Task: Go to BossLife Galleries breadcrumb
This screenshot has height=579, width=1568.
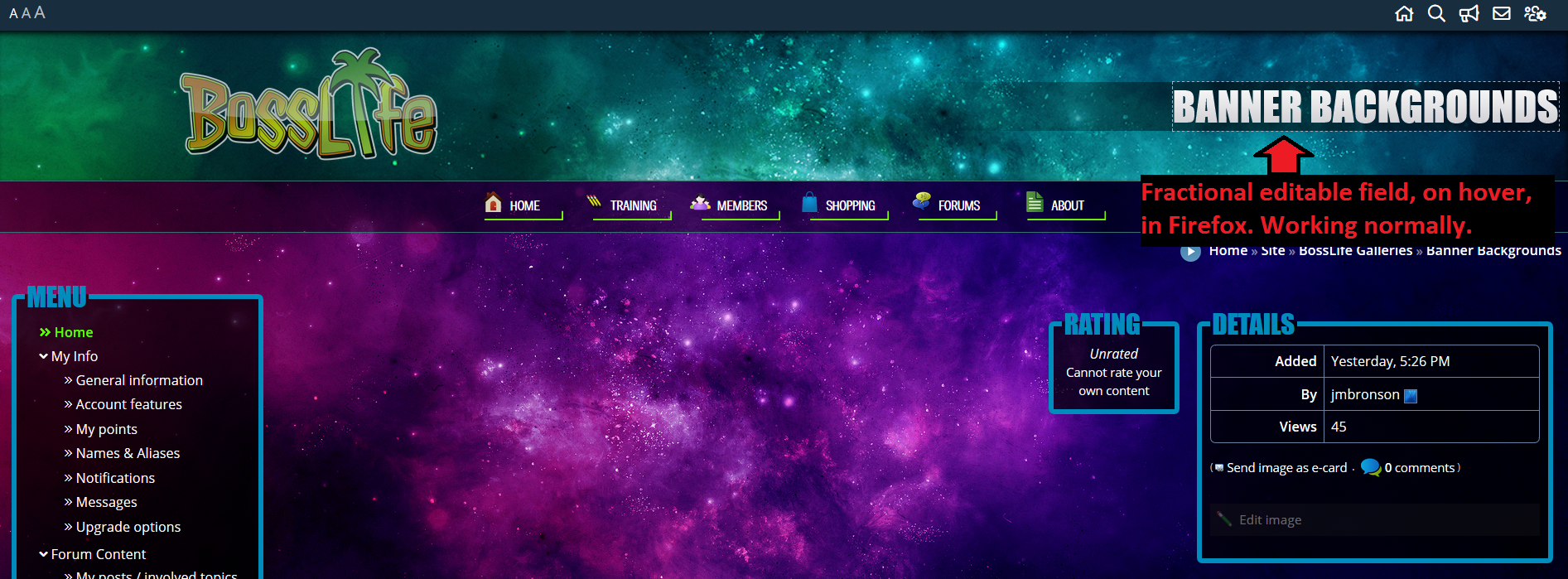Action: tap(1355, 251)
